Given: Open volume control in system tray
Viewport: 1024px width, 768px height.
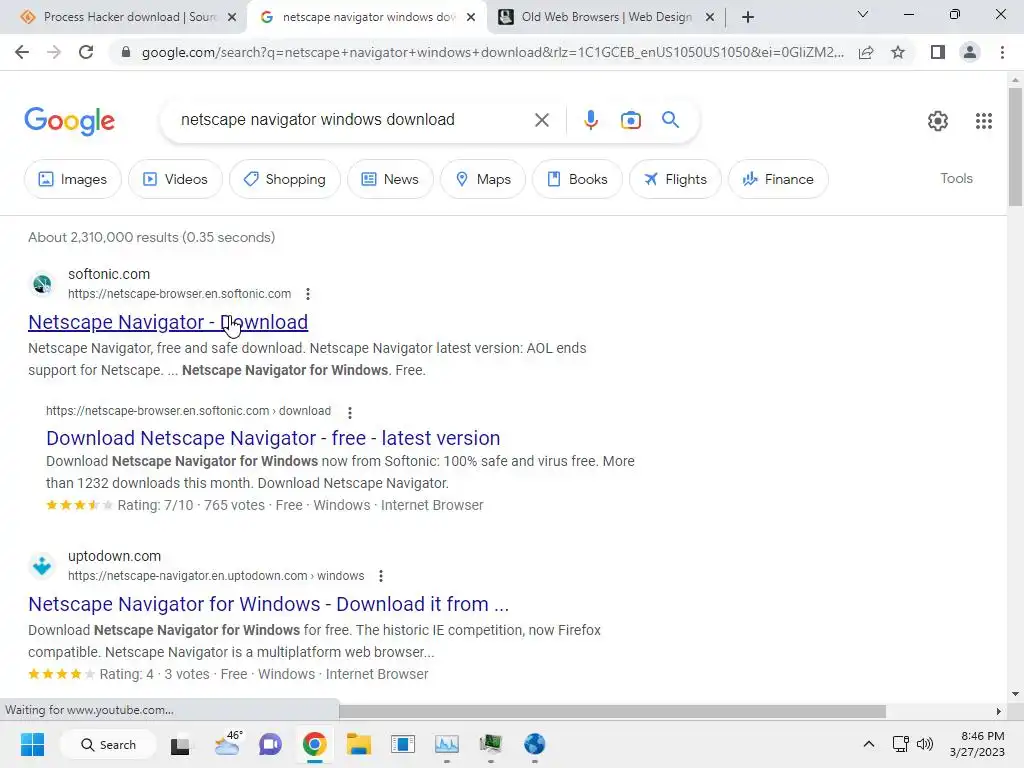Looking at the screenshot, I should [x=925, y=744].
